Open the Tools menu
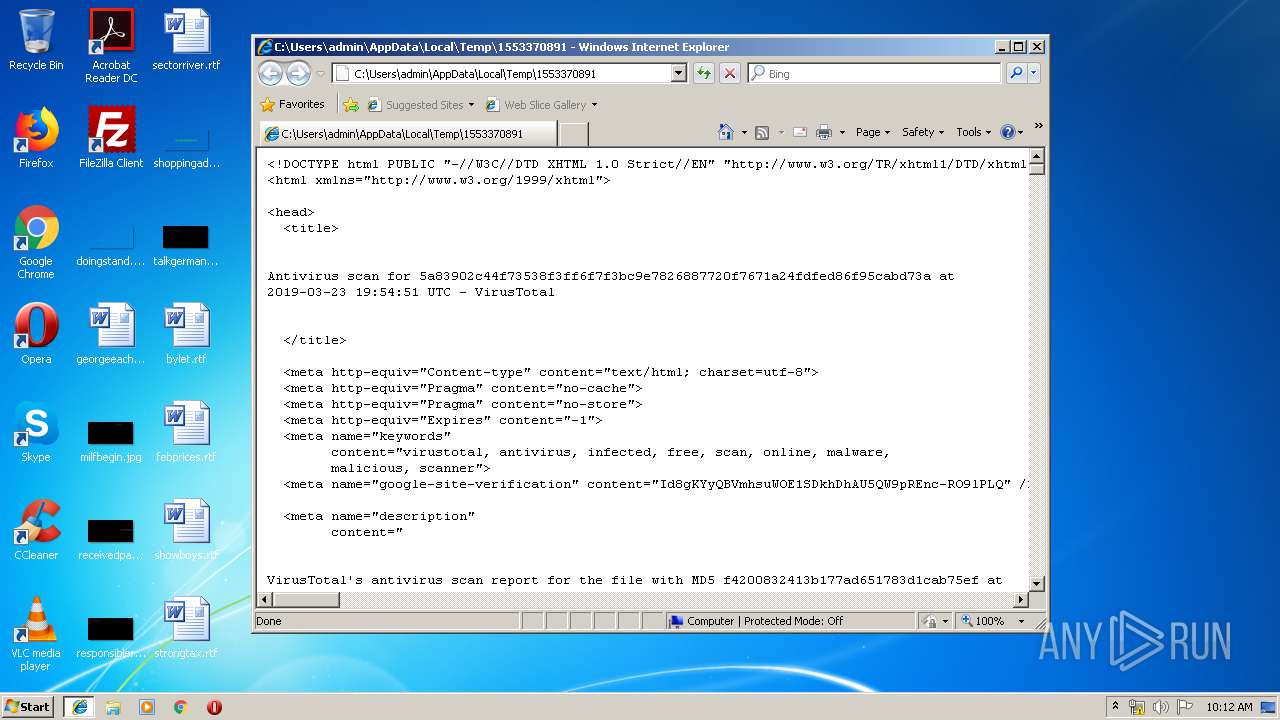 click(x=973, y=132)
